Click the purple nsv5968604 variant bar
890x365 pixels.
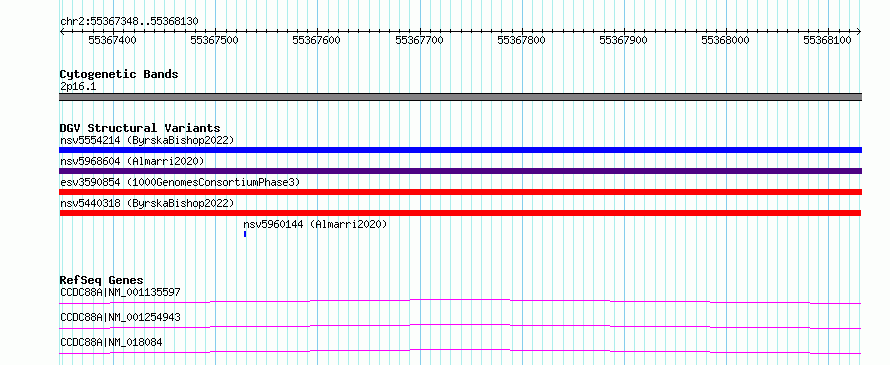point(460,171)
